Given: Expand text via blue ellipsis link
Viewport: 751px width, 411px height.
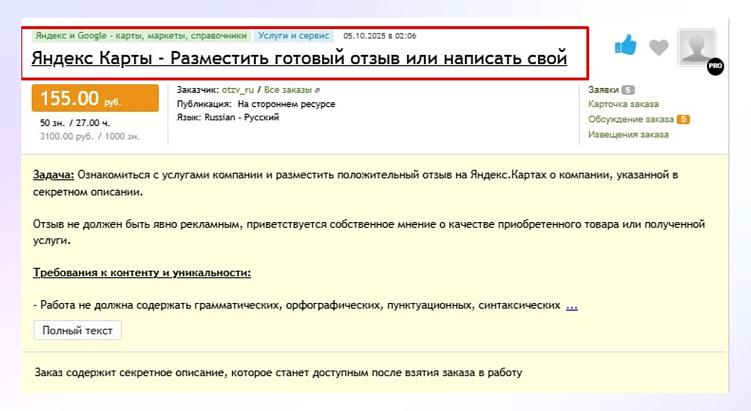Looking at the screenshot, I should click(x=571, y=306).
